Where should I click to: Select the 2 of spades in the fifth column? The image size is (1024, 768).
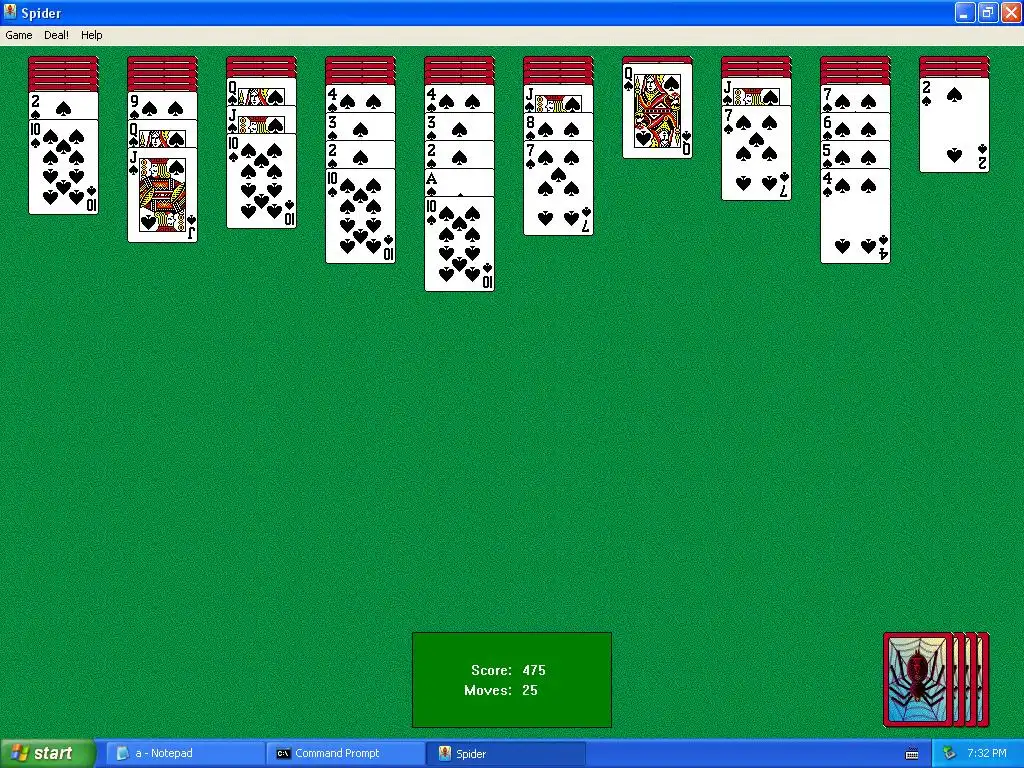[x=459, y=155]
